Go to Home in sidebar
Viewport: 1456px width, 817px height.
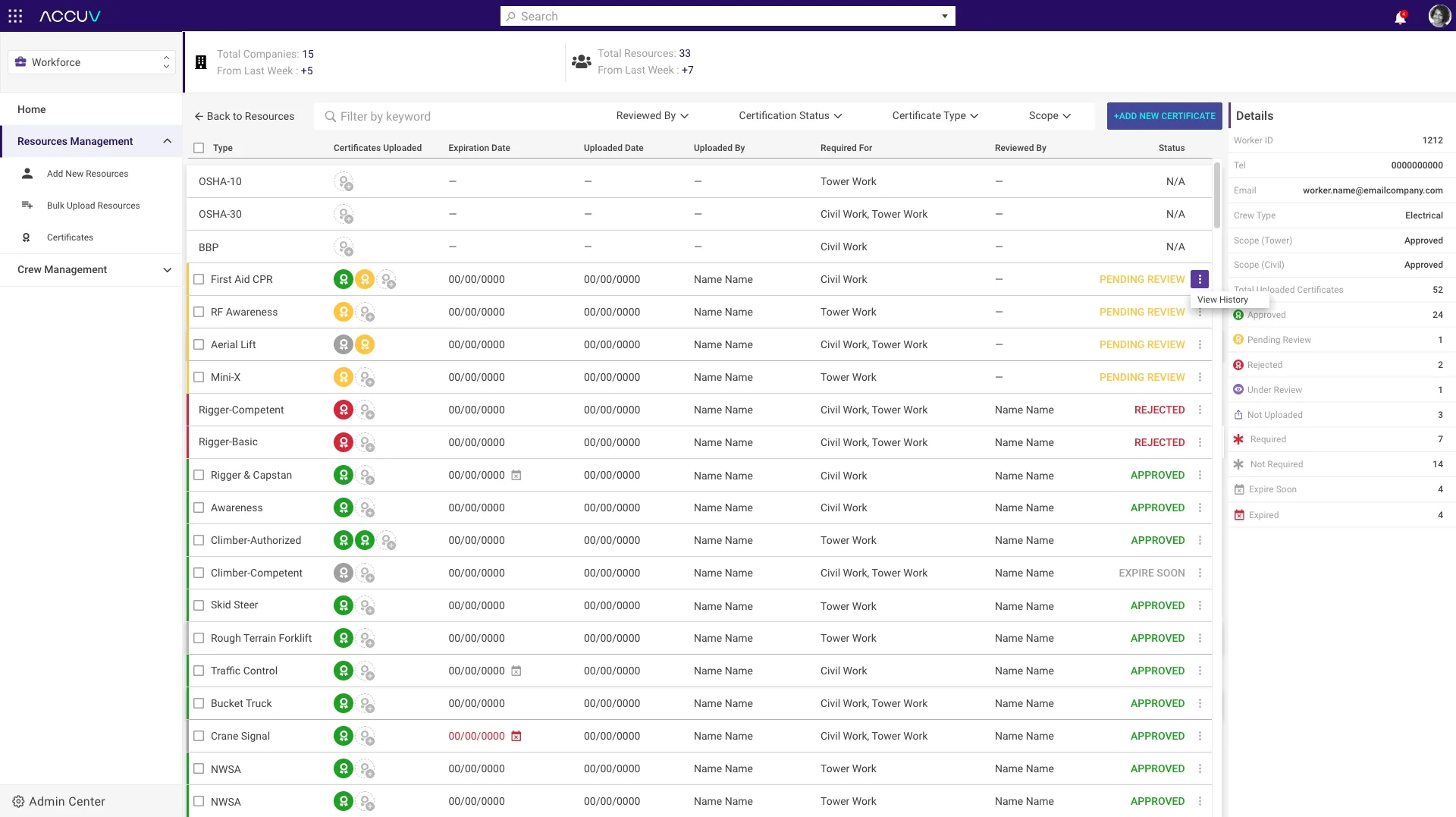pyautogui.click(x=32, y=109)
